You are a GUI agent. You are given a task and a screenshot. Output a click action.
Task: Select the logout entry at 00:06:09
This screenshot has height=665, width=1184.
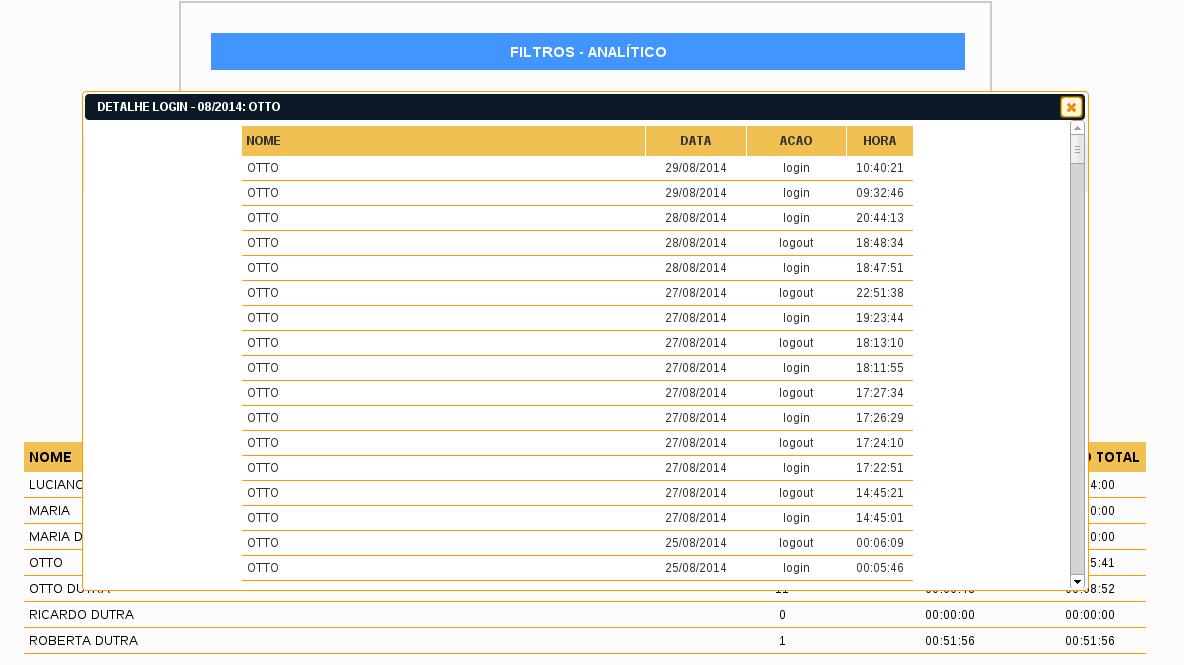point(577,543)
